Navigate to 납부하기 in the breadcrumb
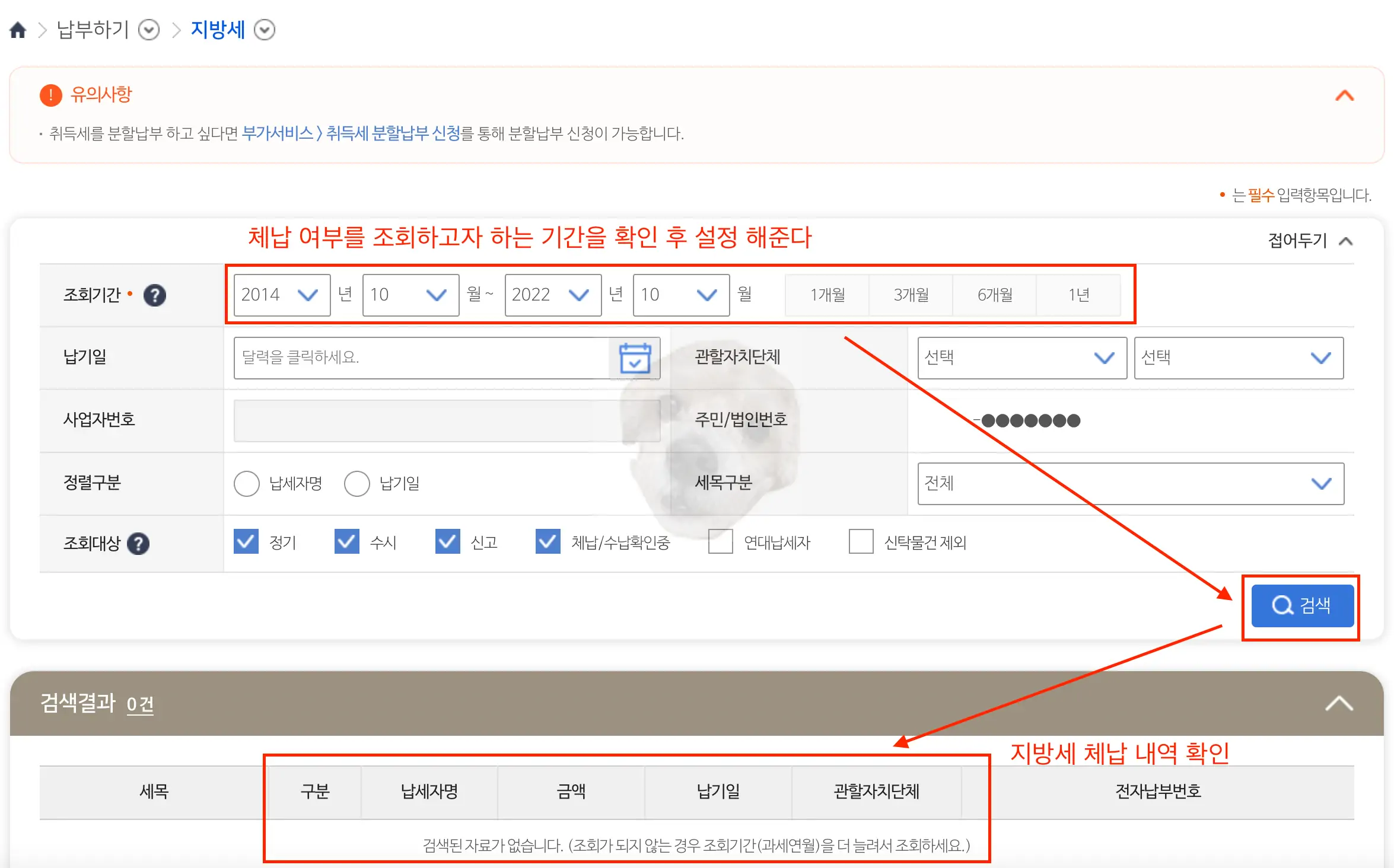This screenshot has height=868, width=1394. [93, 30]
